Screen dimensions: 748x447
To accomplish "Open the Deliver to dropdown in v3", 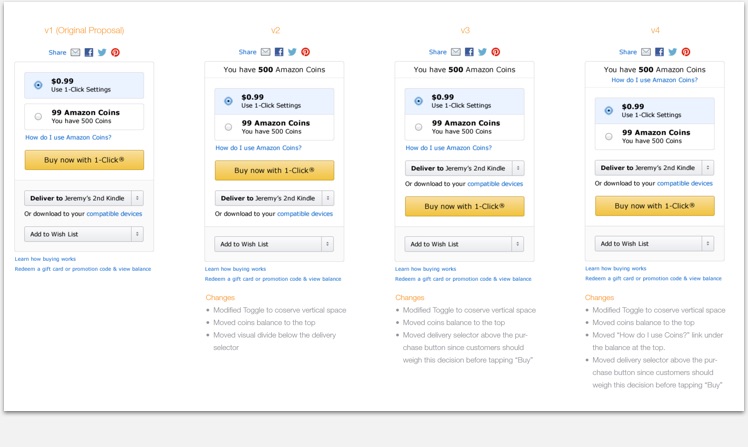I will coord(465,168).
